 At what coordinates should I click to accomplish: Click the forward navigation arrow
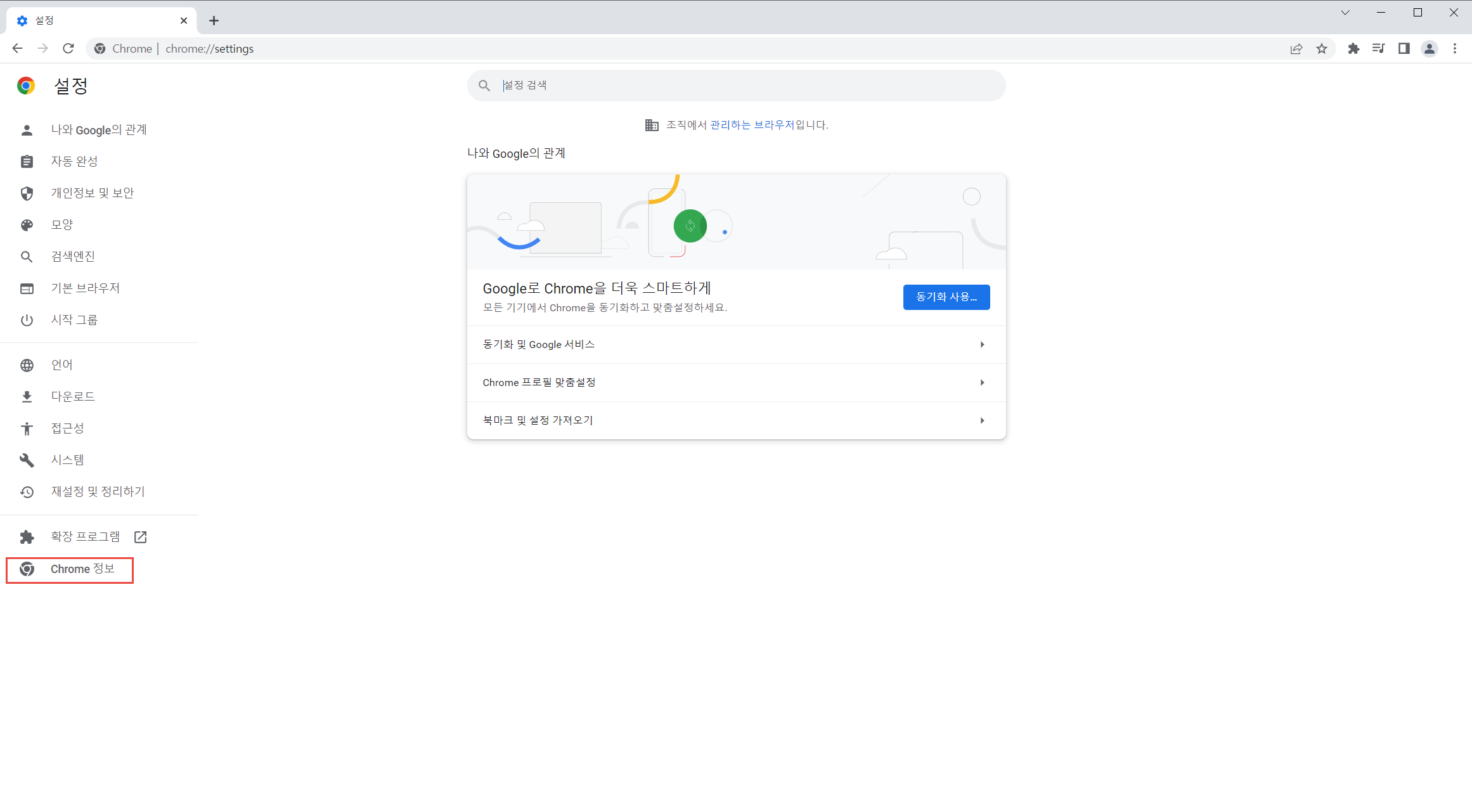tap(42, 48)
